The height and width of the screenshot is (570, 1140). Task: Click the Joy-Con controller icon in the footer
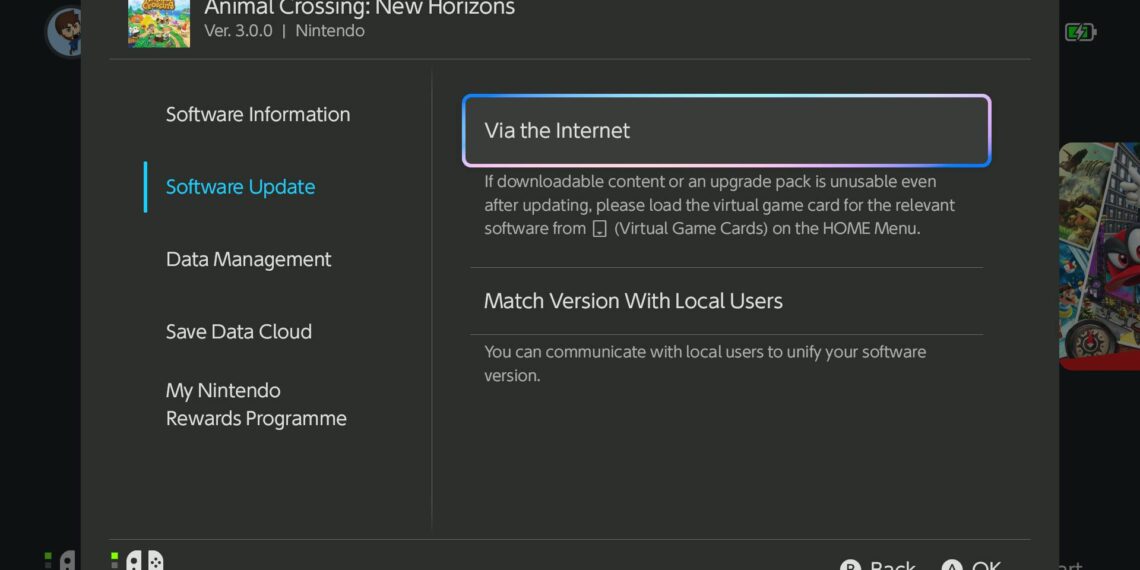click(144, 561)
